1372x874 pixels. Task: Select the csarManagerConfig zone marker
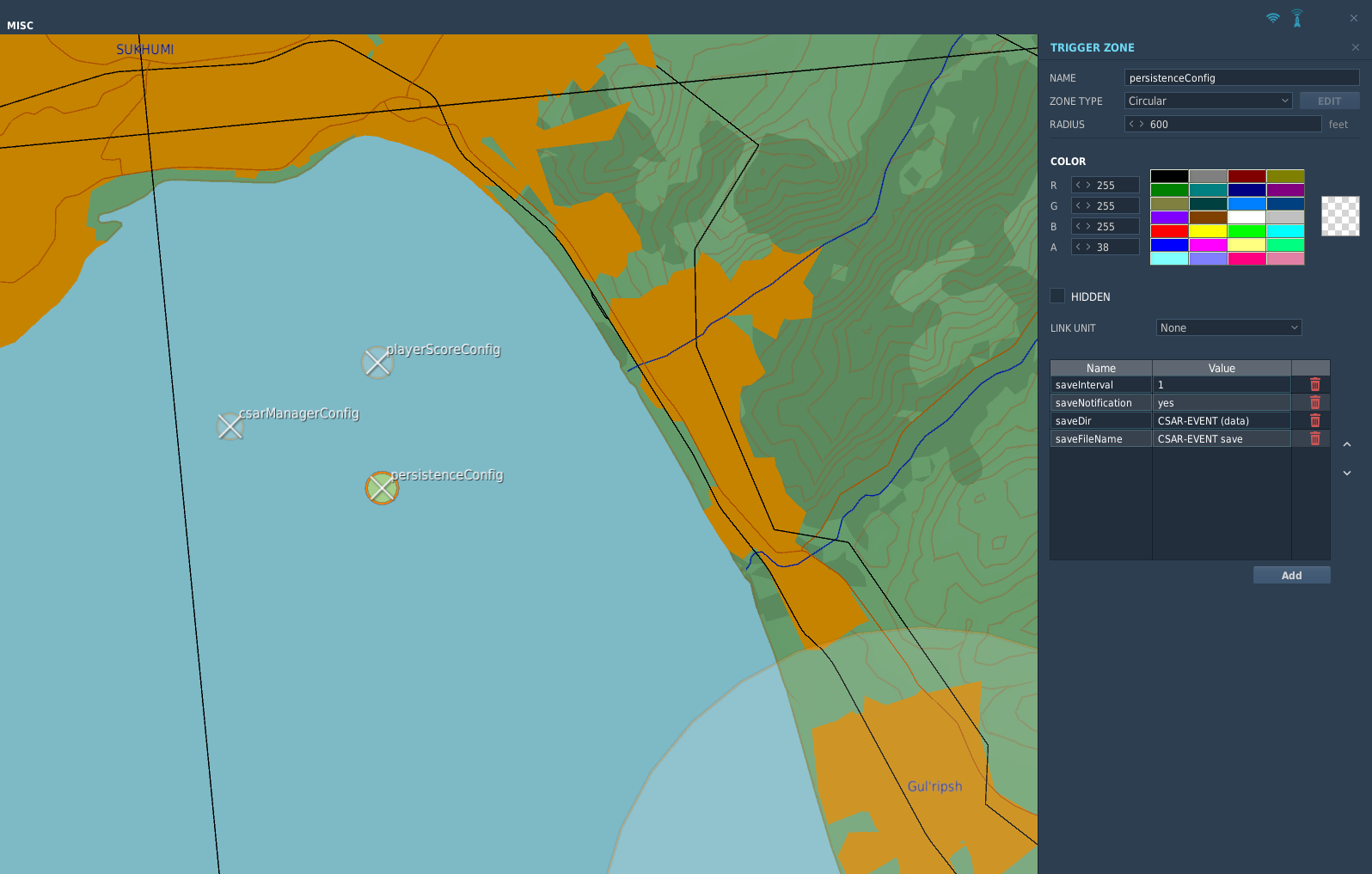click(230, 426)
